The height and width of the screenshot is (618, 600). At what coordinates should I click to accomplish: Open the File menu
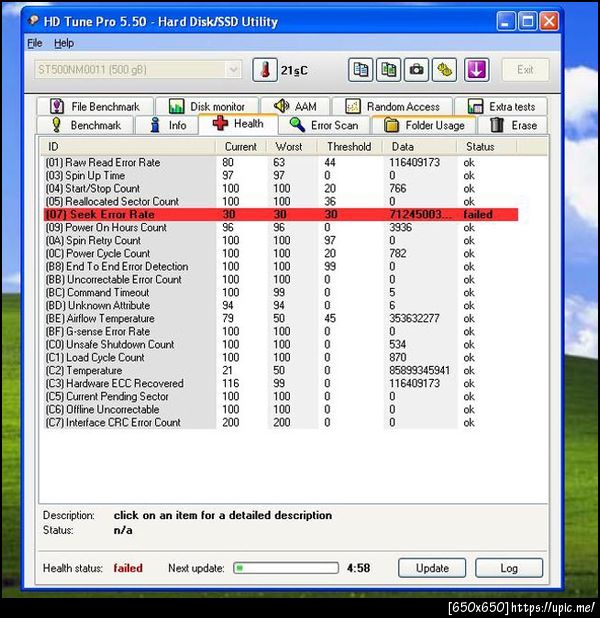point(35,43)
